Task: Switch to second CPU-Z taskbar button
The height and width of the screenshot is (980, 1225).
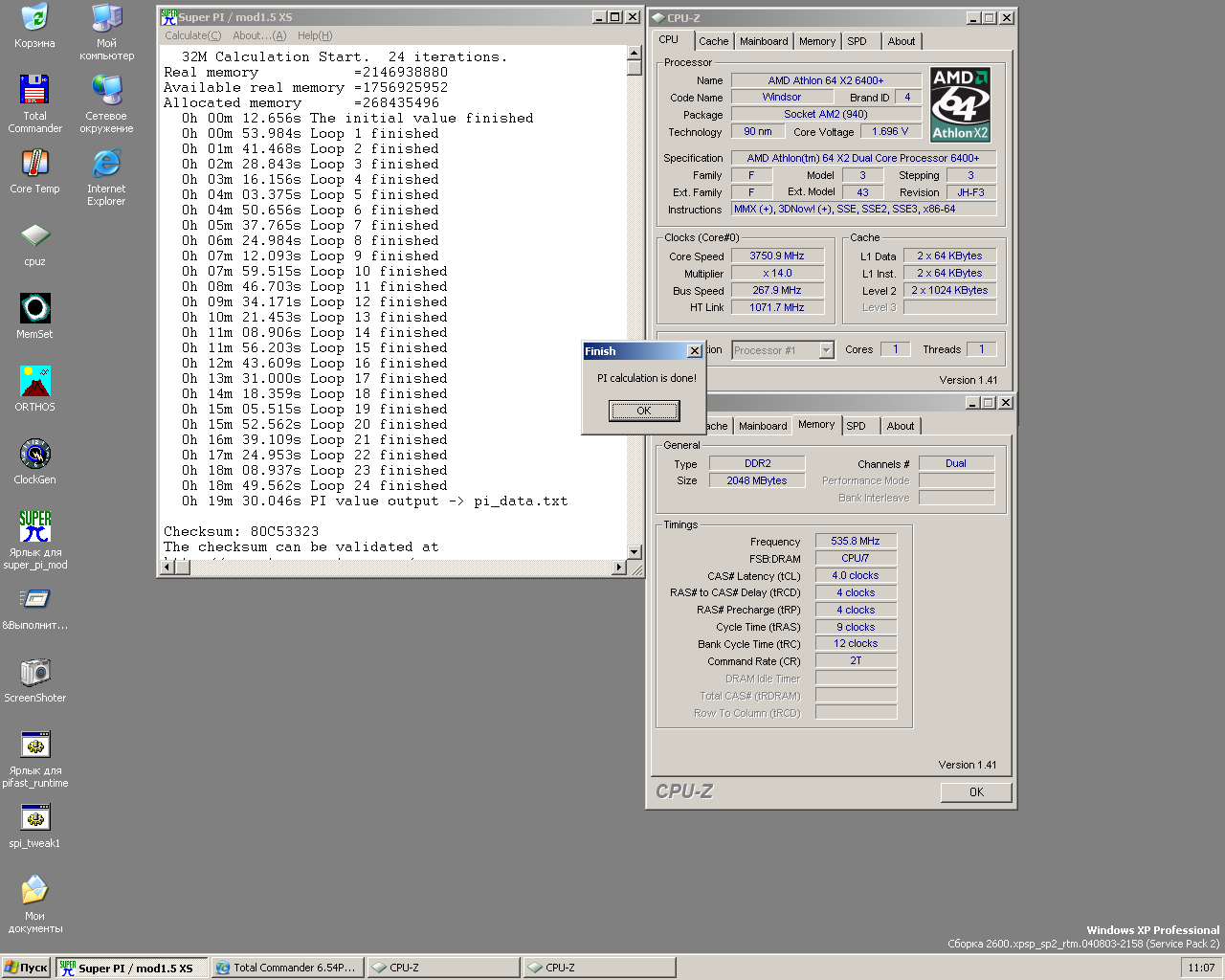Action: click(x=599, y=968)
